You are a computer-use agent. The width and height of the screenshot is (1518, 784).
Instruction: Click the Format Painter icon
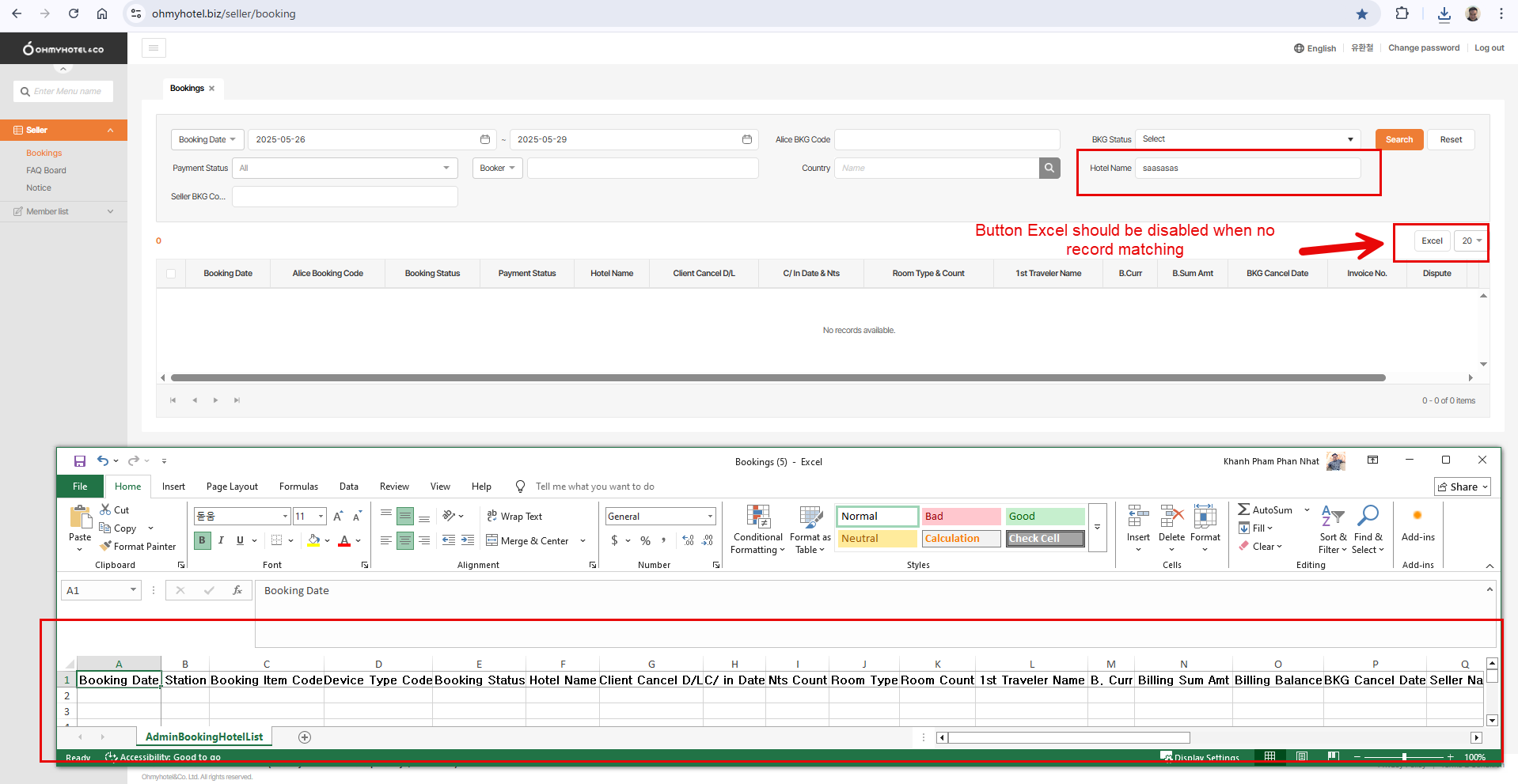(x=105, y=546)
